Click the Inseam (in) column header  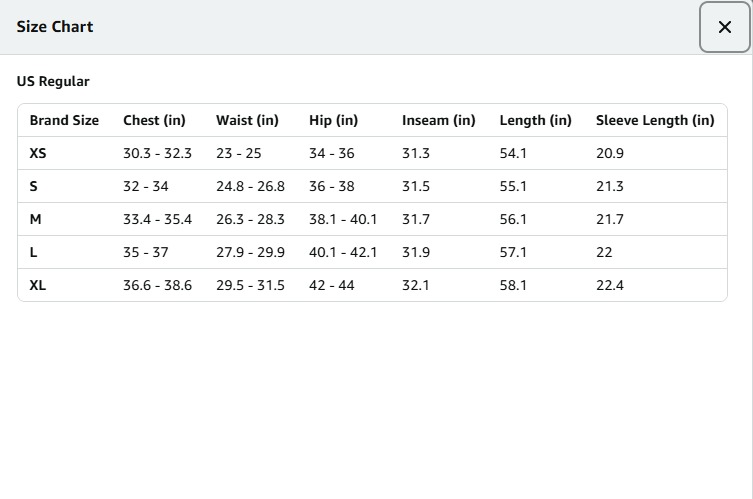(x=438, y=120)
